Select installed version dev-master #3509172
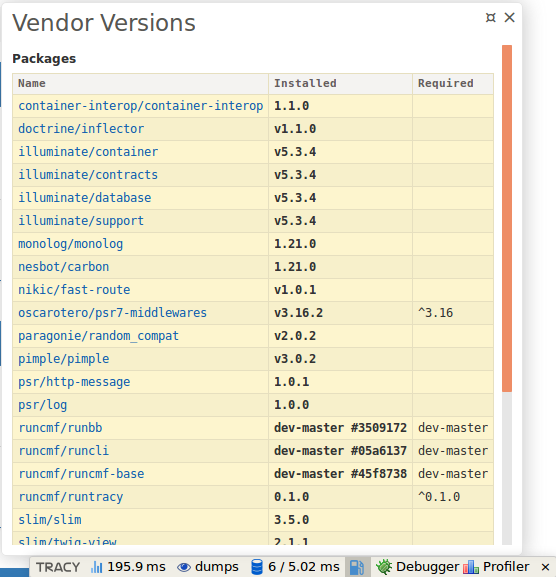Image resolution: width=556 pixels, height=577 pixels. click(x=340, y=428)
